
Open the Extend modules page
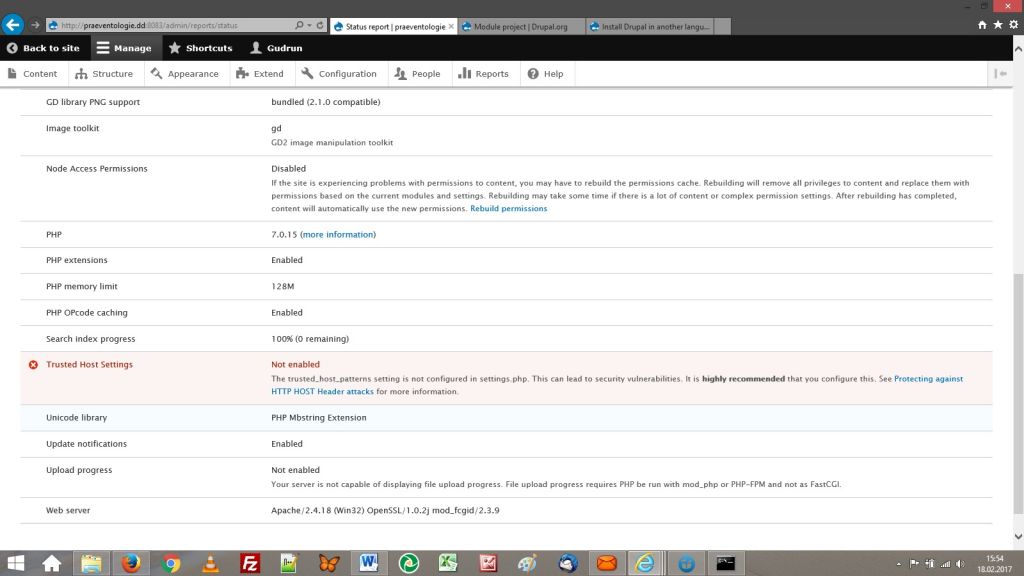(x=260, y=74)
